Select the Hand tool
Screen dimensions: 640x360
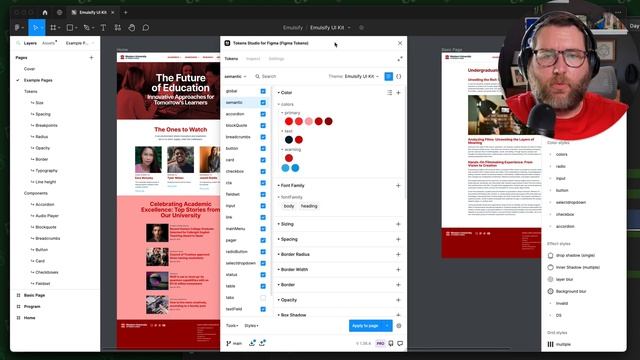click(x=131, y=28)
